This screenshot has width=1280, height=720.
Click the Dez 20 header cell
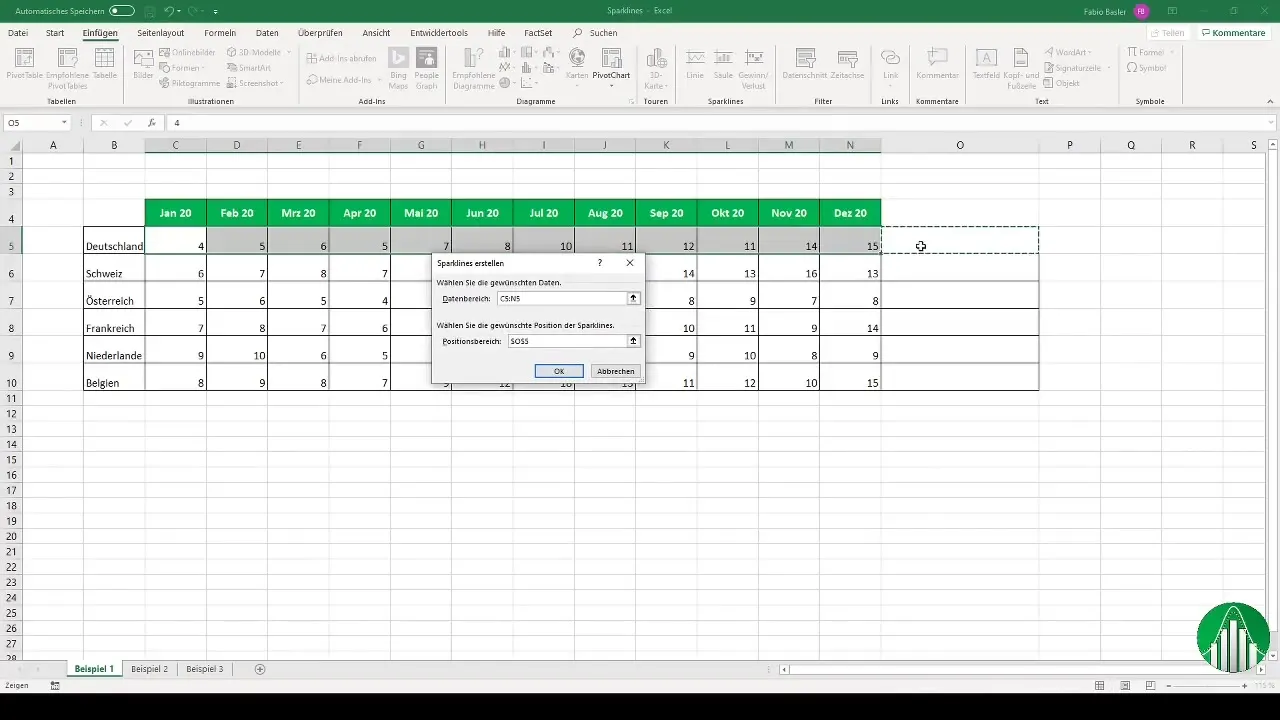point(850,213)
